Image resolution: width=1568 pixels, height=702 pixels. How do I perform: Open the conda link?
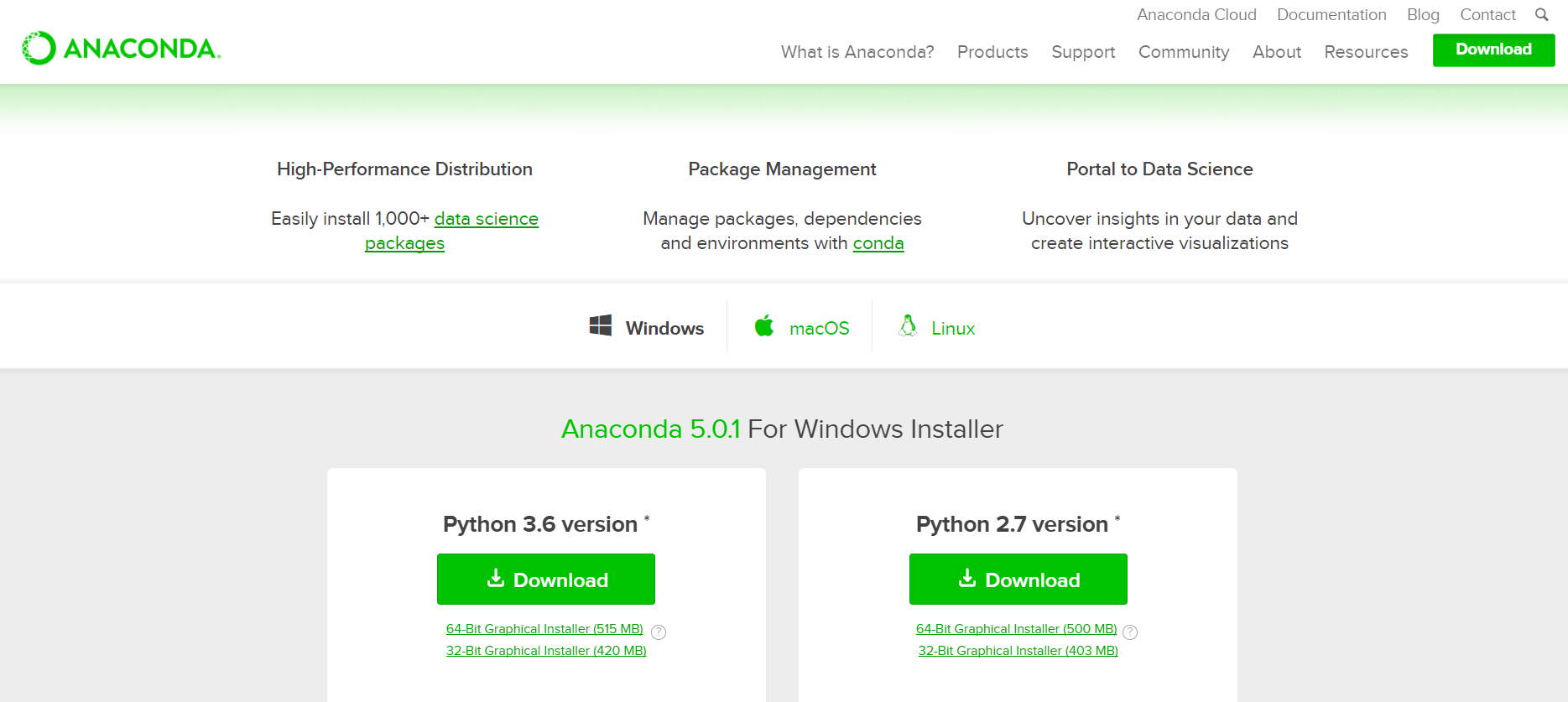click(878, 243)
